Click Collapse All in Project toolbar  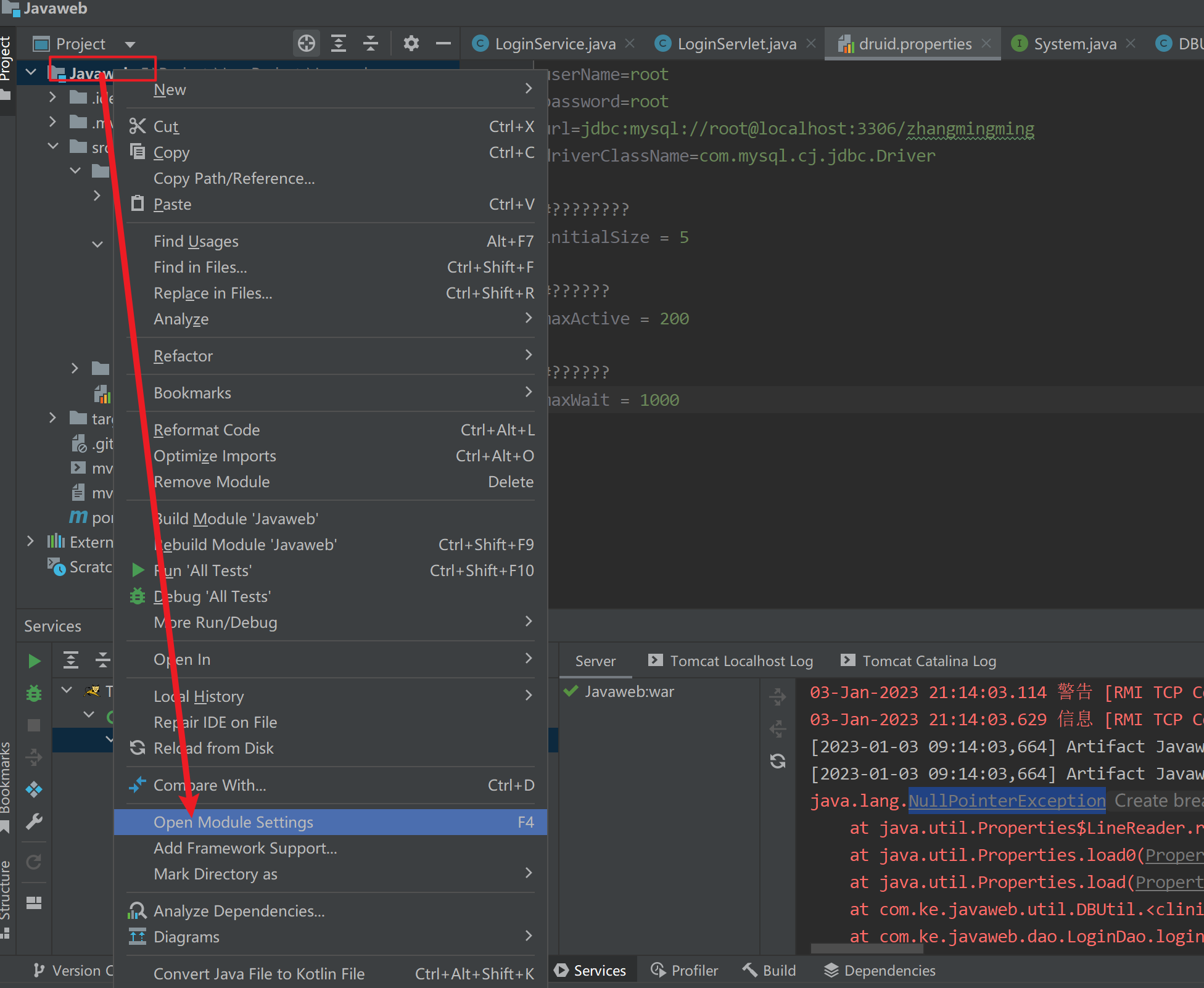point(371,43)
